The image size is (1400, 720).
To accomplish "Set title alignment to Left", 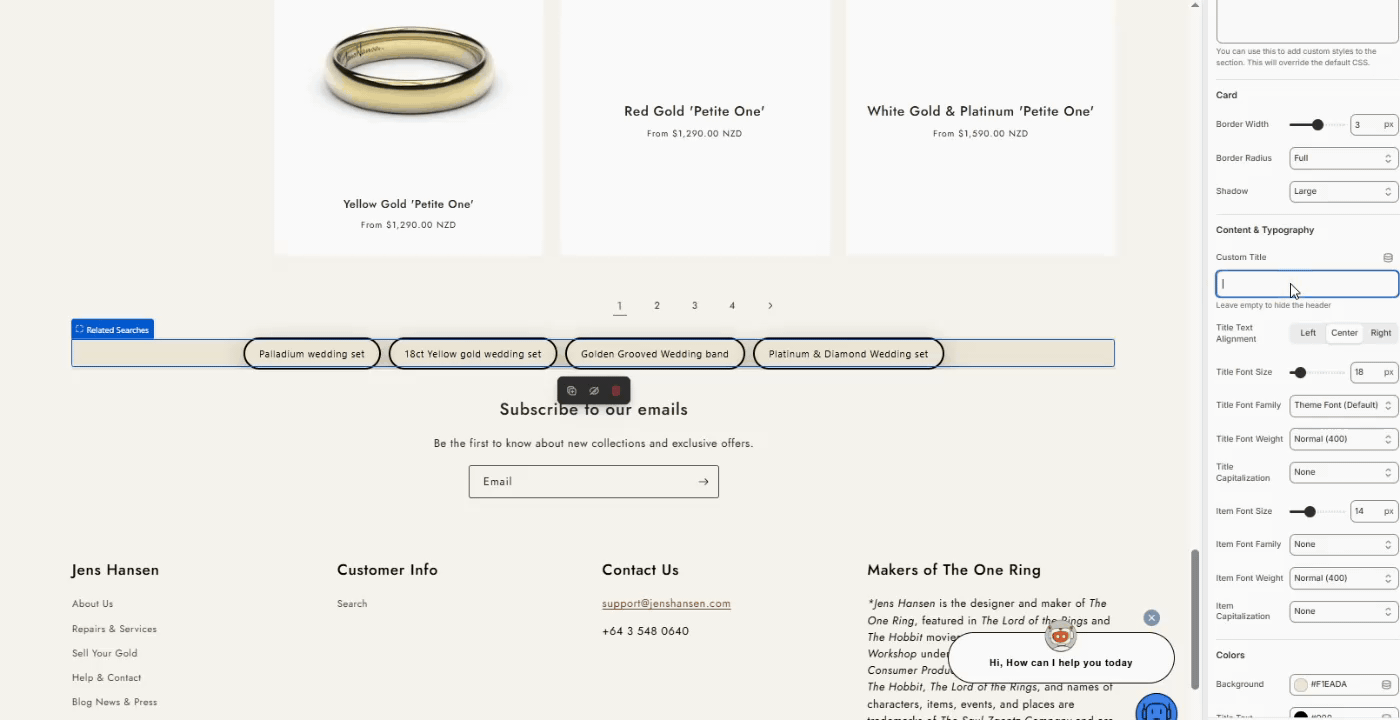I will tap(1308, 333).
